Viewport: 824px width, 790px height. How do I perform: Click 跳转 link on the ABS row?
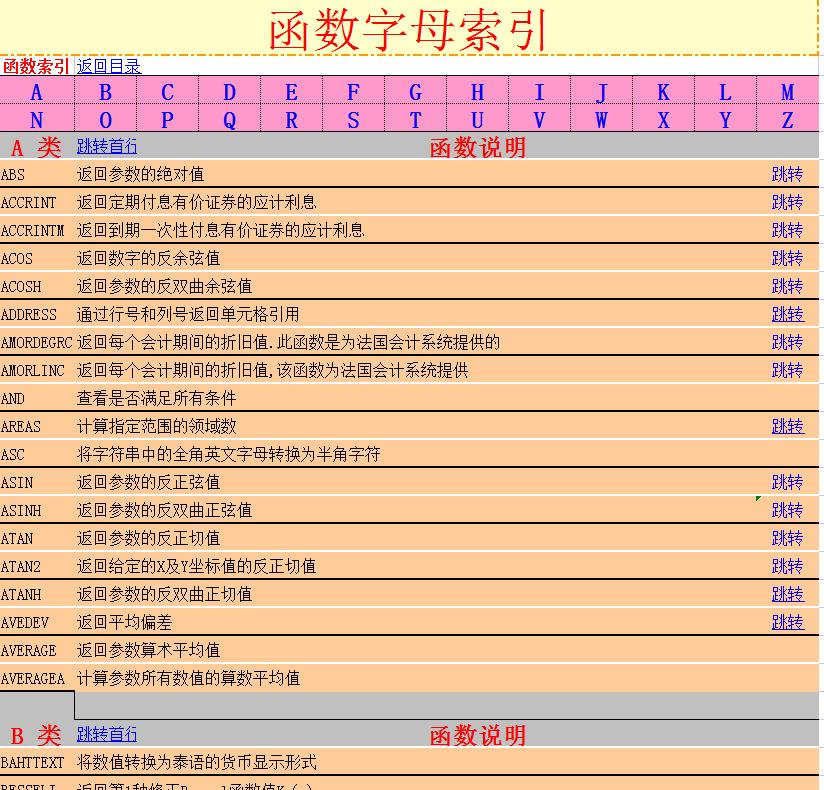pyautogui.click(x=787, y=174)
